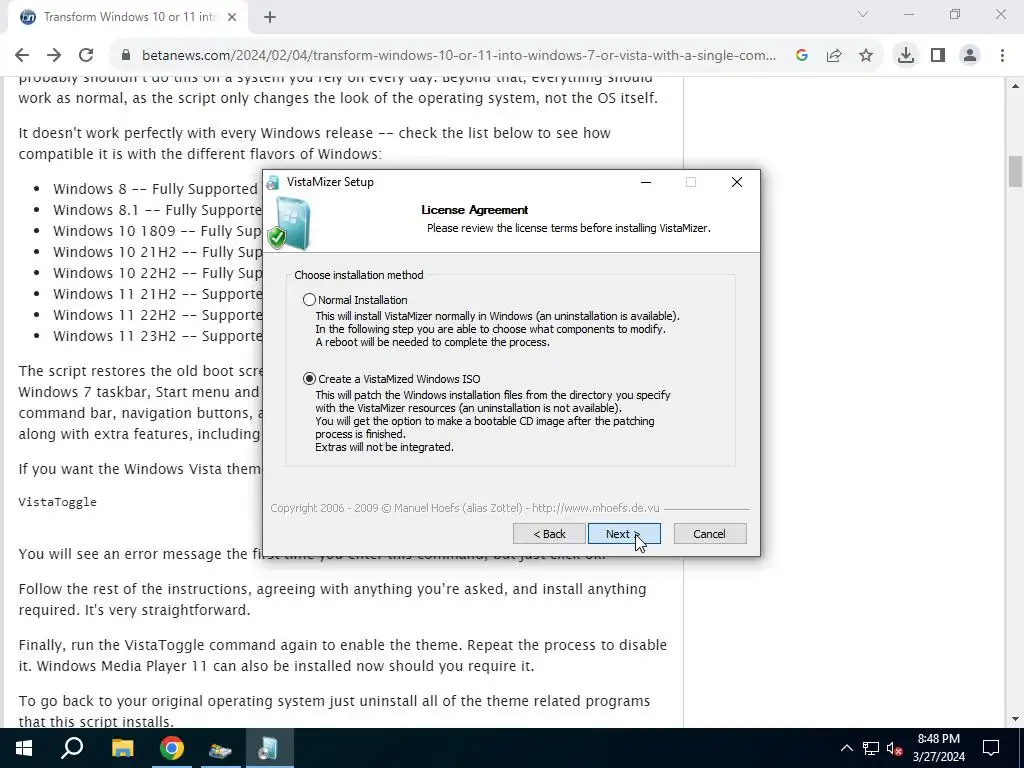Switch to VistaMizer Setup taskbar icon
This screenshot has height=768, width=1024.
point(269,748)
